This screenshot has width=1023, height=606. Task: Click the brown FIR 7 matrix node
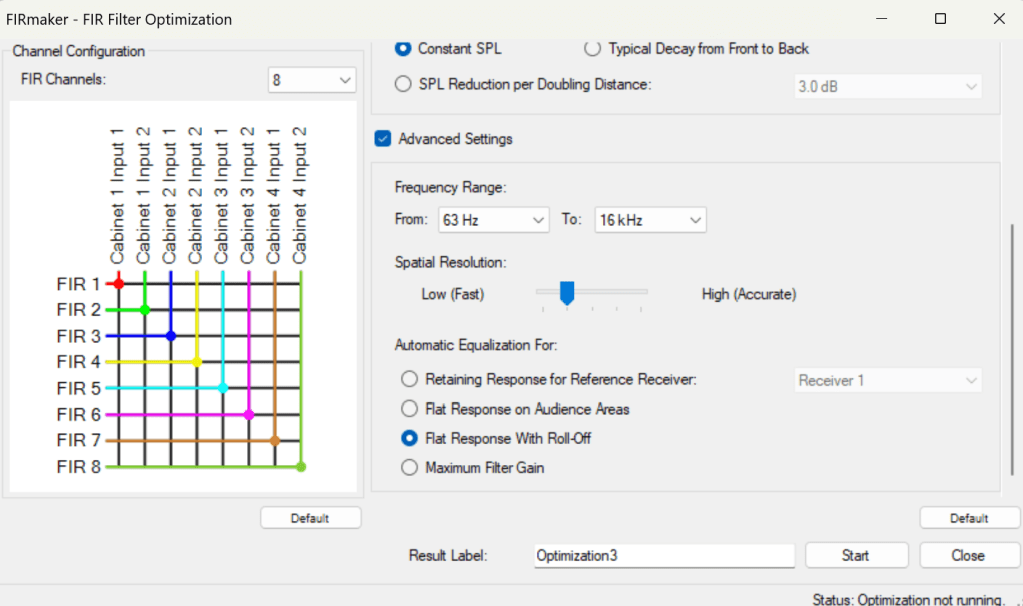click(x=275, y=440)
